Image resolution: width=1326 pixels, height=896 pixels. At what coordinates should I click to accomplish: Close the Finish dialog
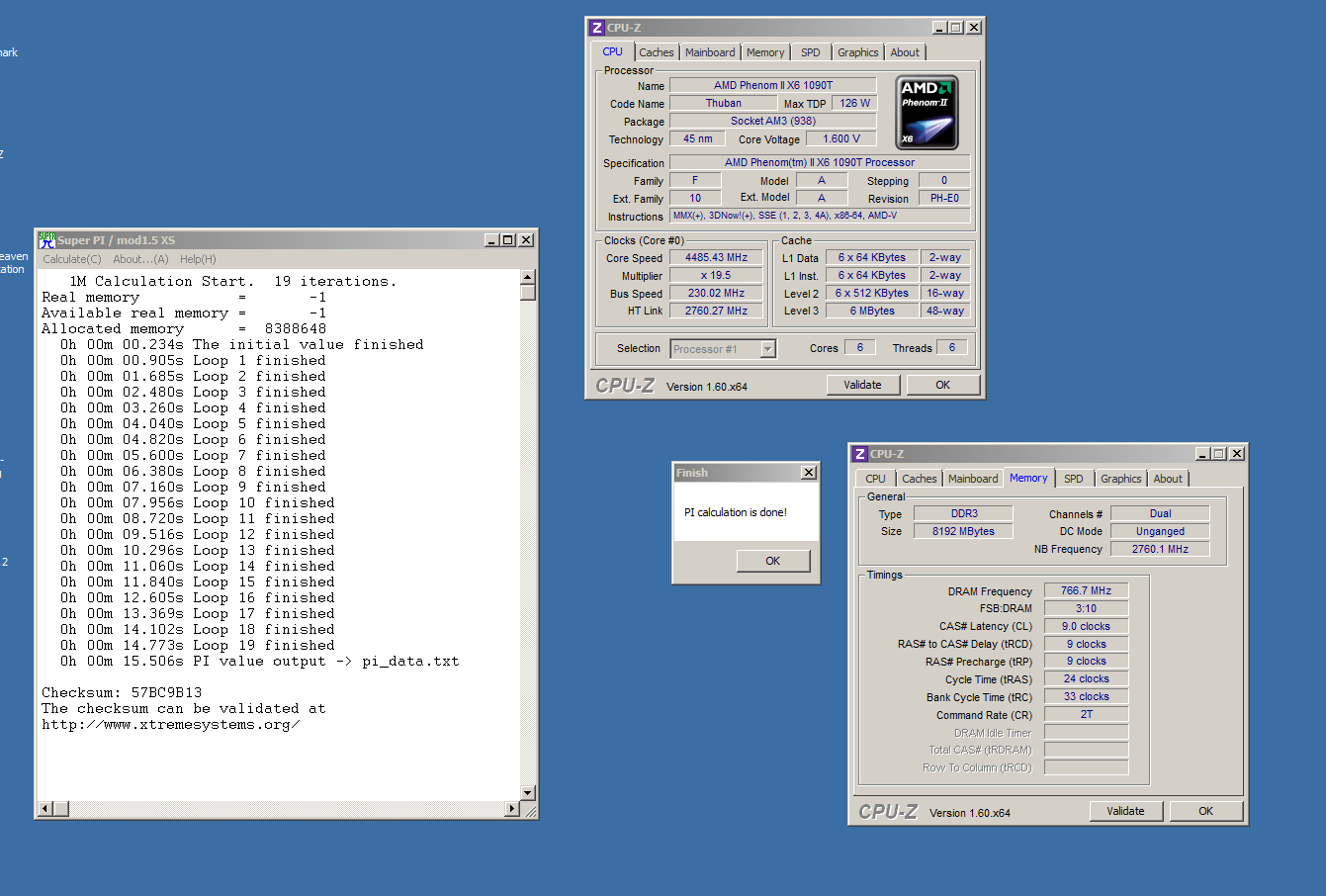pos(809,473)
